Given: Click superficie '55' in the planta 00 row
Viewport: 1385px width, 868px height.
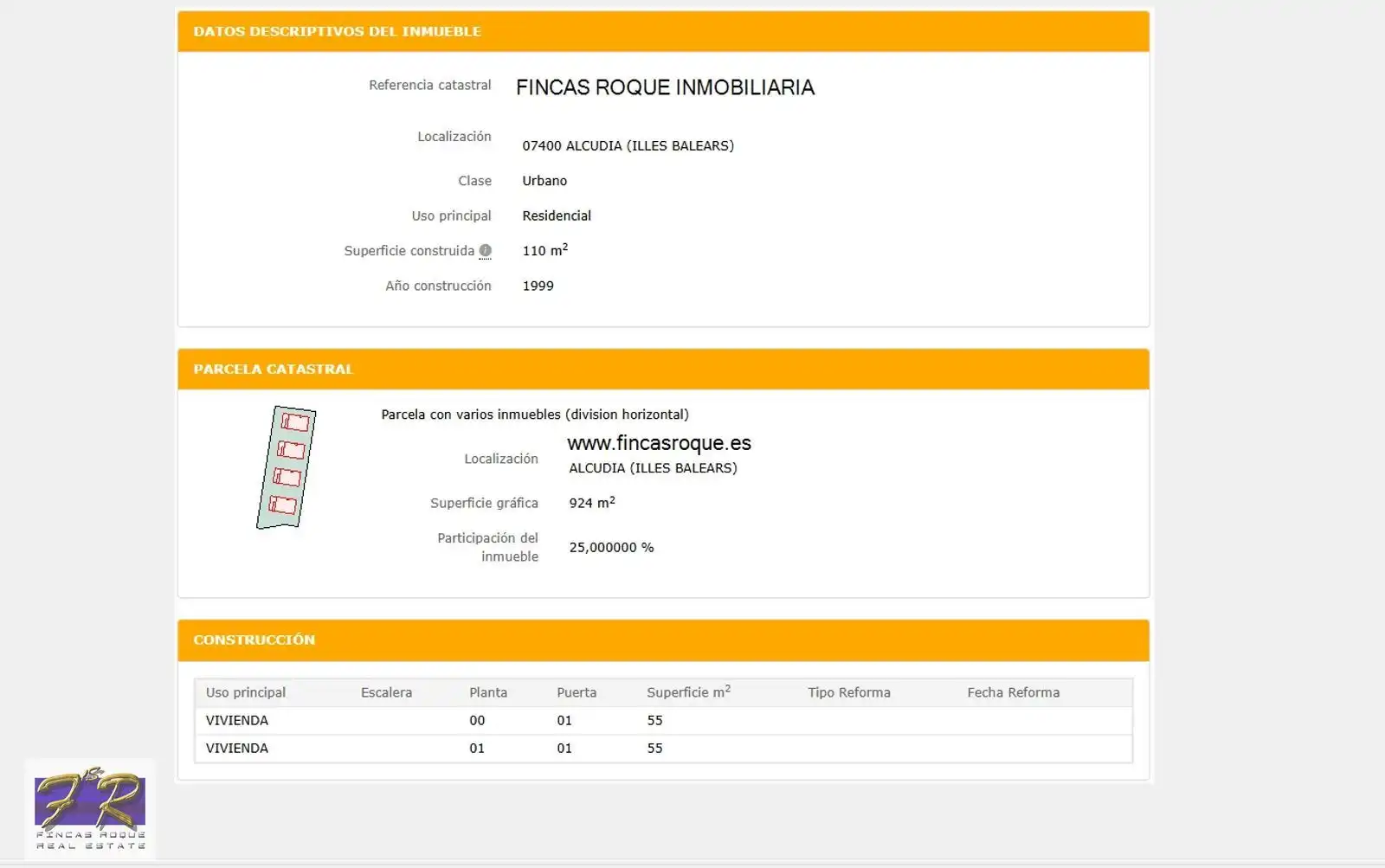Looking at the screenshot, I should (x=654, y=721).
